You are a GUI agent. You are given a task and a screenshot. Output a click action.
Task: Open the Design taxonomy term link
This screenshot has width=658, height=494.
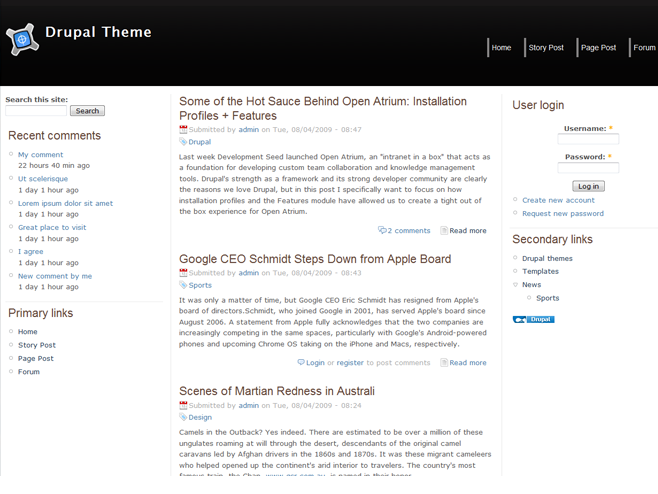tap(200, 418)
